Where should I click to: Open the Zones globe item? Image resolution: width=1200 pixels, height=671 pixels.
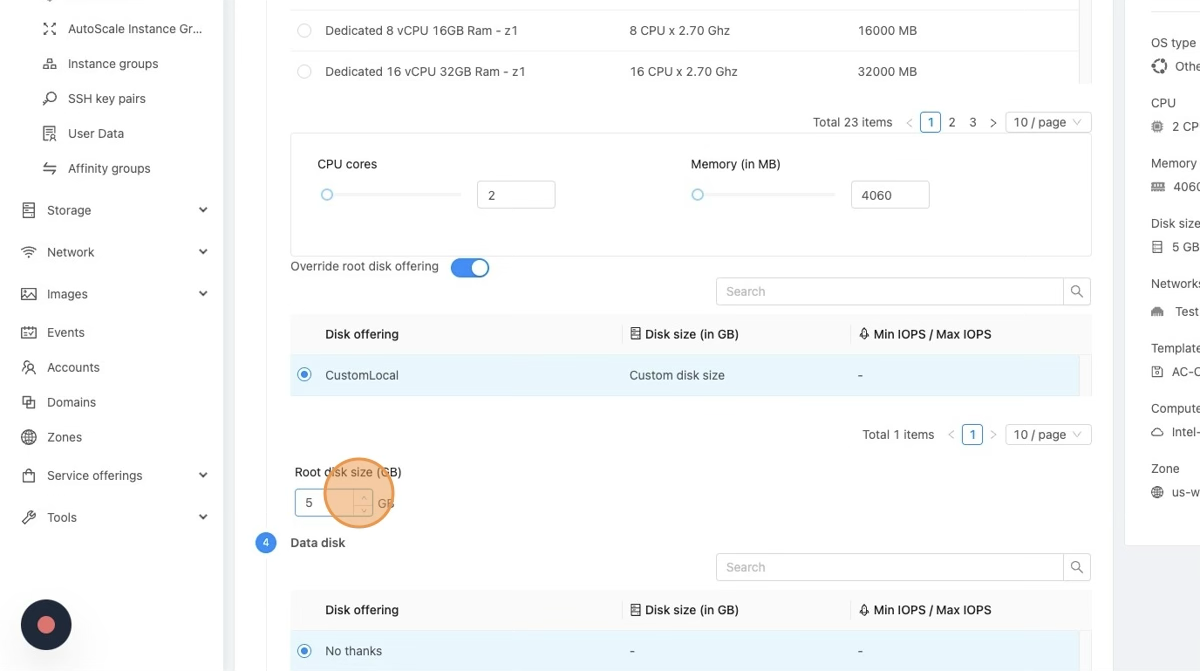64,438
